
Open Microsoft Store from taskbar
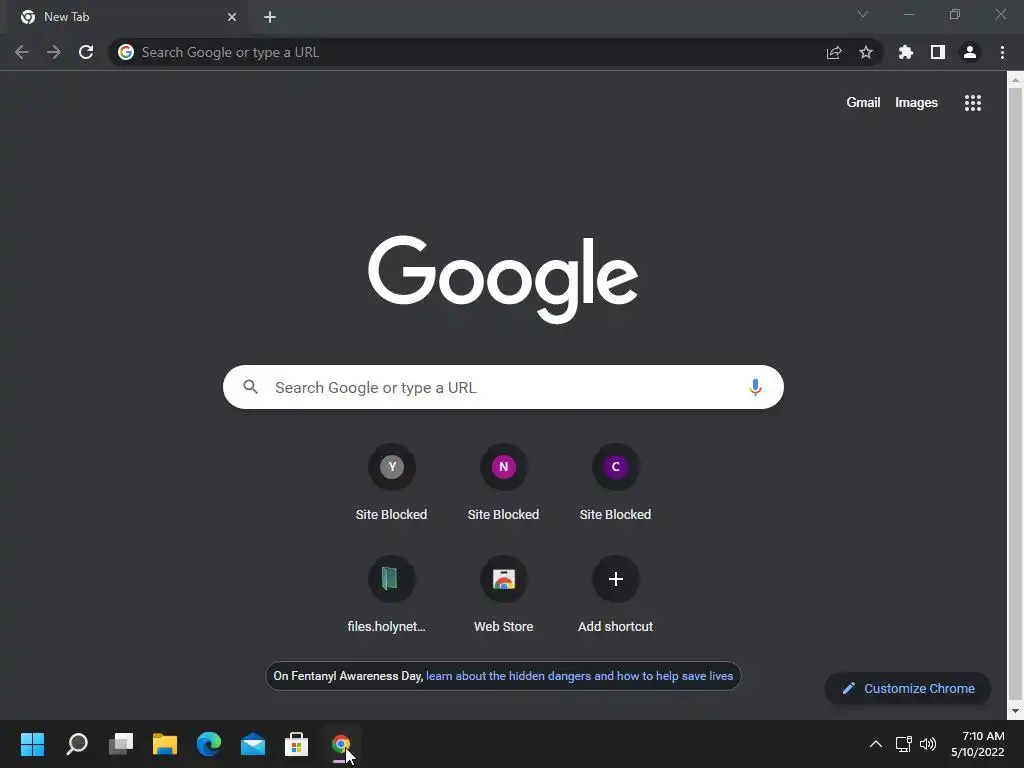pyautogui.click(x=296, y=744)
